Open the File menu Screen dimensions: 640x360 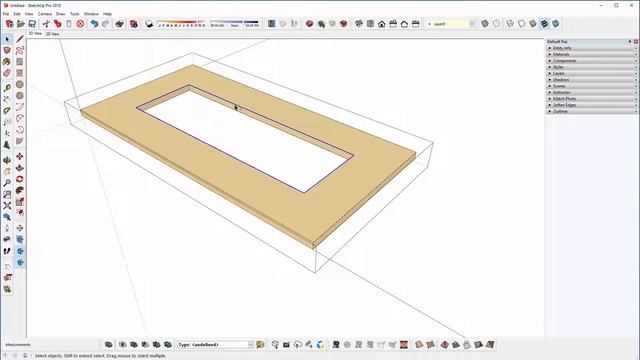click(6, 14)
